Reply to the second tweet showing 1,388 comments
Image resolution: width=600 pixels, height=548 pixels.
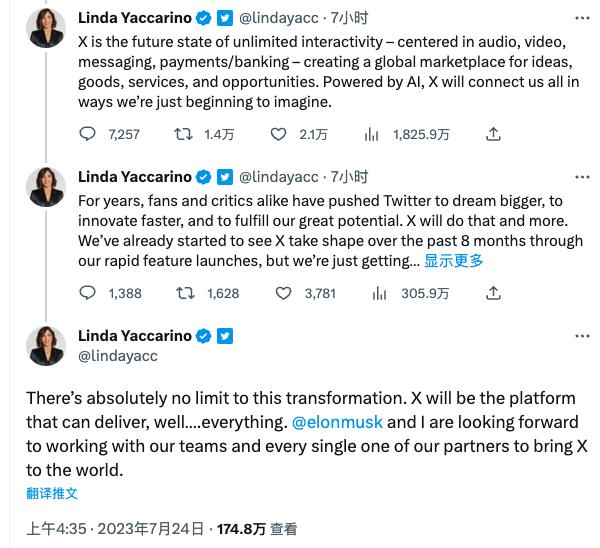pyautogui.click(x=87, y=293)
